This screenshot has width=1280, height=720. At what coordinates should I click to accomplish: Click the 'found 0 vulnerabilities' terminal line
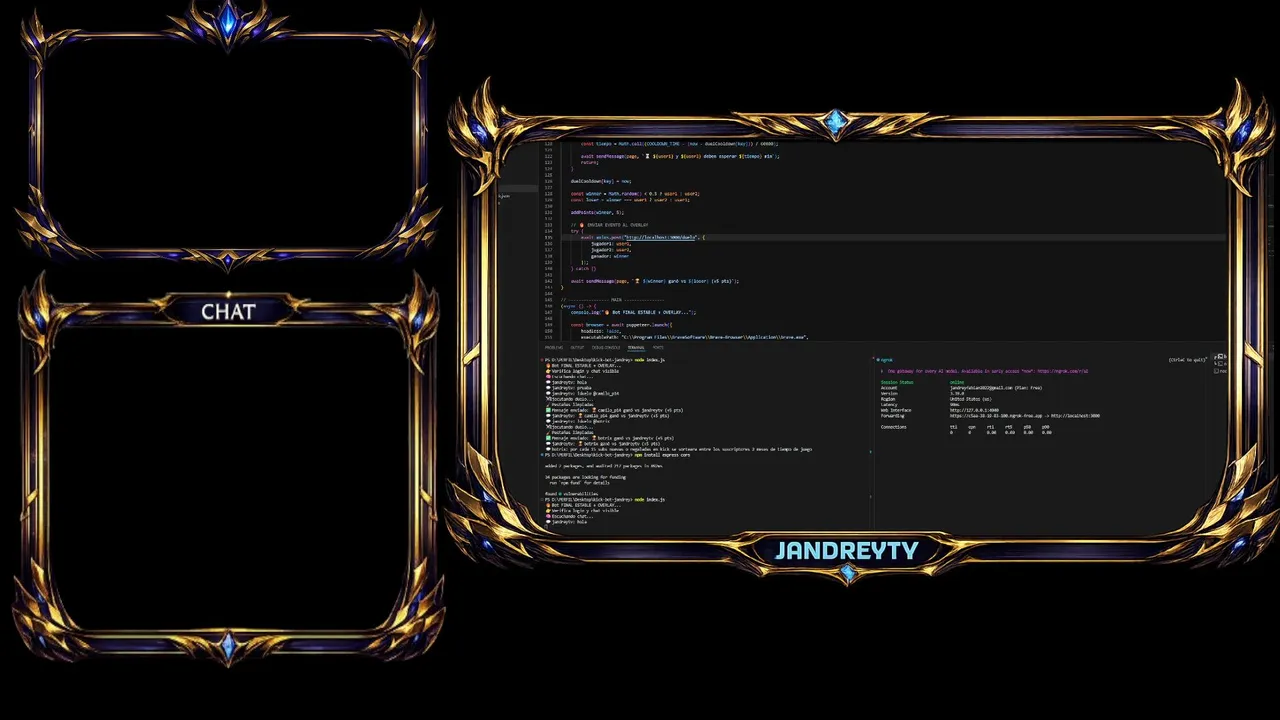tap(571, 494)
